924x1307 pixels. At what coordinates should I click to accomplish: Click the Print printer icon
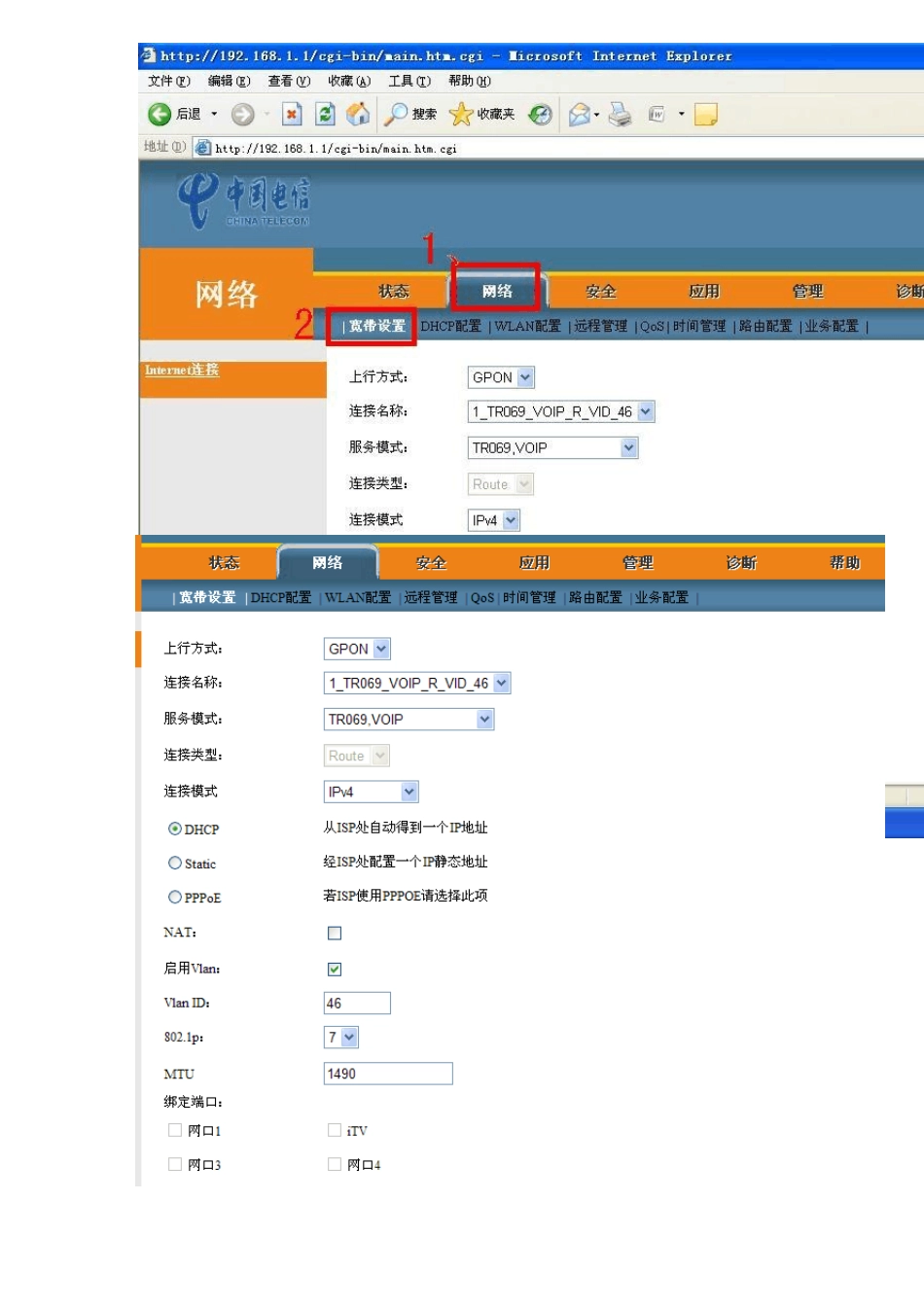620,115
